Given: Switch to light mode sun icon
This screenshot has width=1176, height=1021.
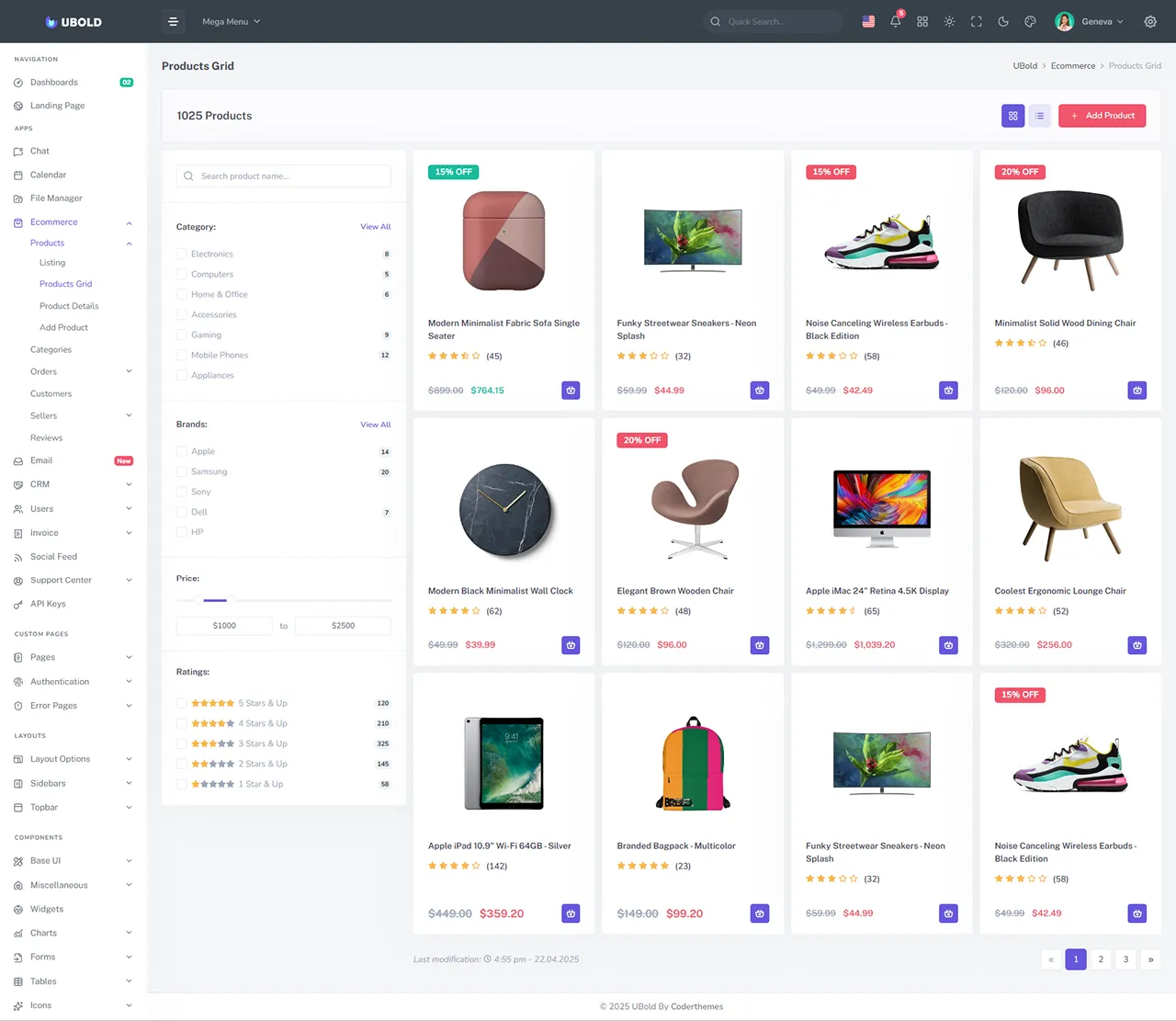Looking at the screenshot, I should point(949,21).
